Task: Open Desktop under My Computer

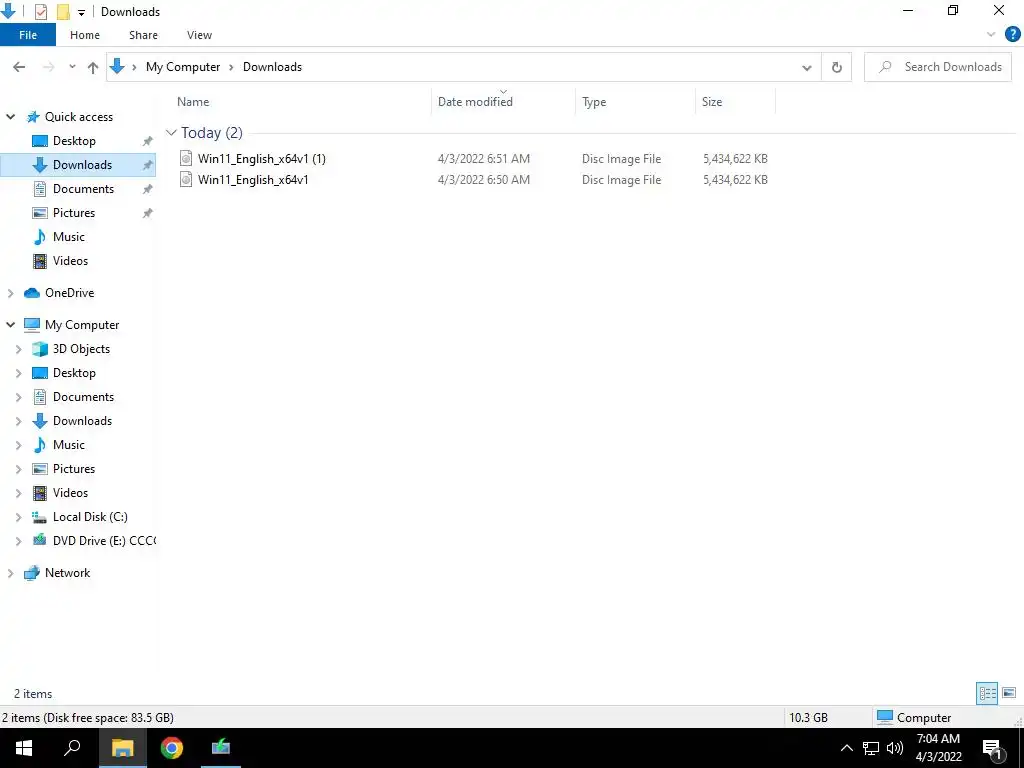Action: pyautogui.click(x=74, y=373)
